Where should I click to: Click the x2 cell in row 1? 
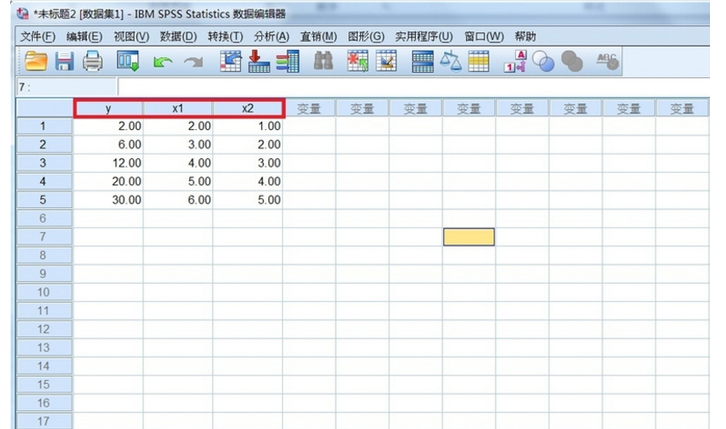point(248,126)
